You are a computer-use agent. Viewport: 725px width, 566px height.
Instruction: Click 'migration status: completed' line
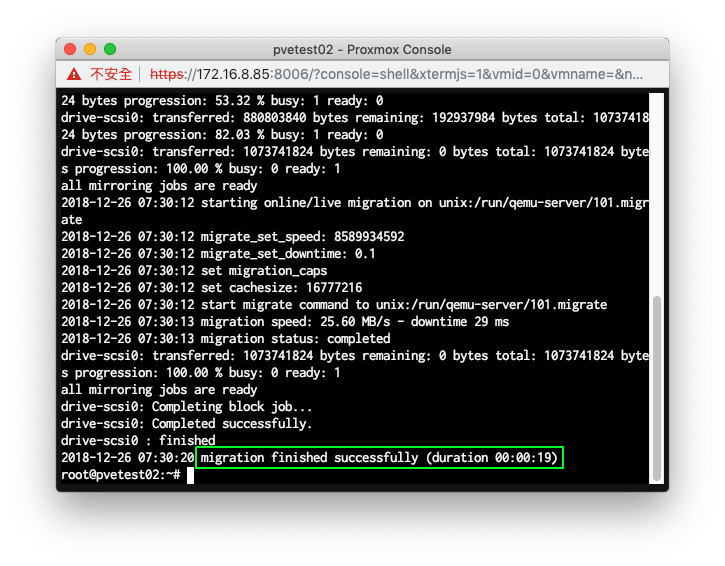coord(226,338)
